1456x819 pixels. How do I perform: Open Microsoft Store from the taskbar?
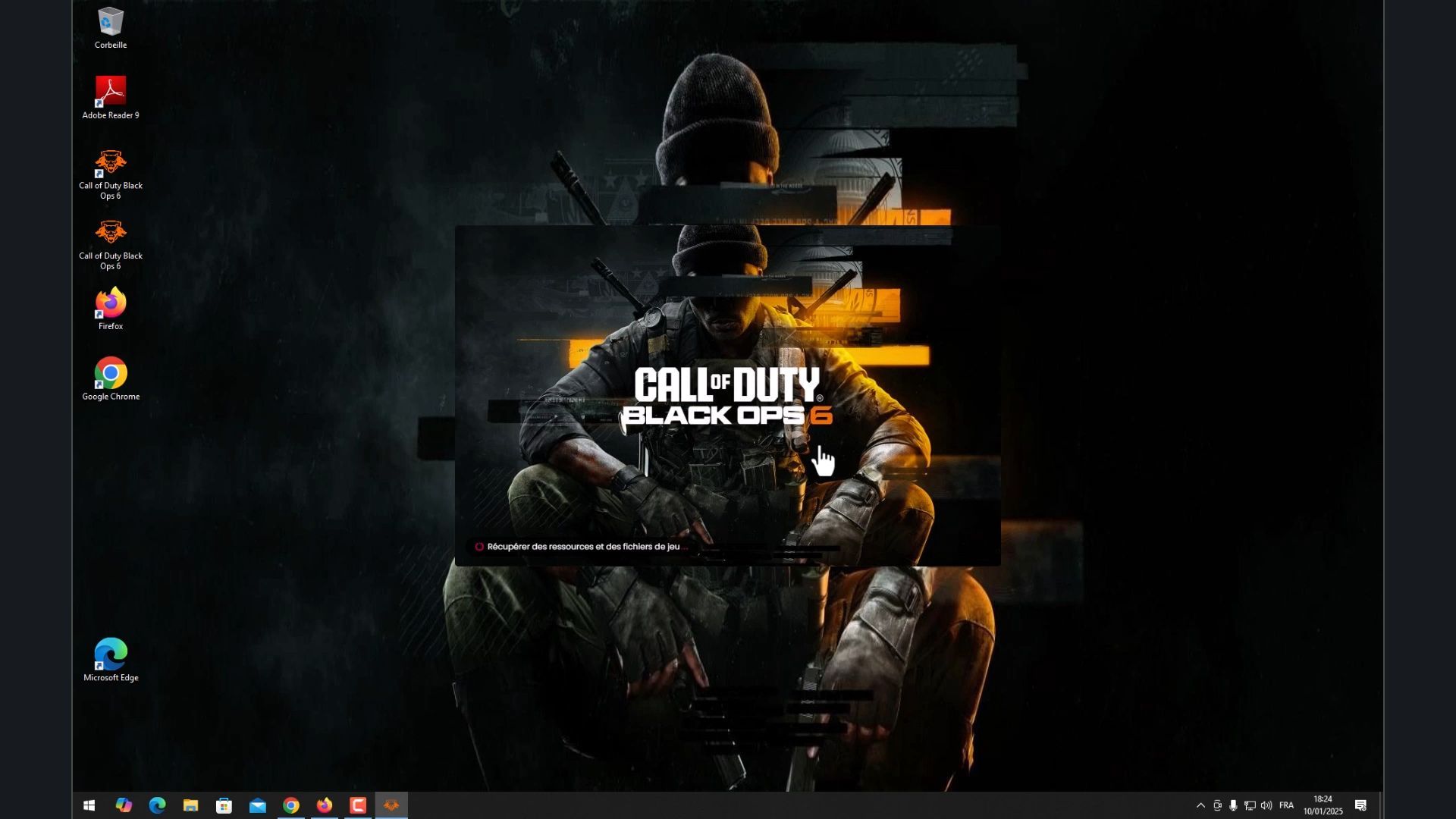click(x=224, y=805)
